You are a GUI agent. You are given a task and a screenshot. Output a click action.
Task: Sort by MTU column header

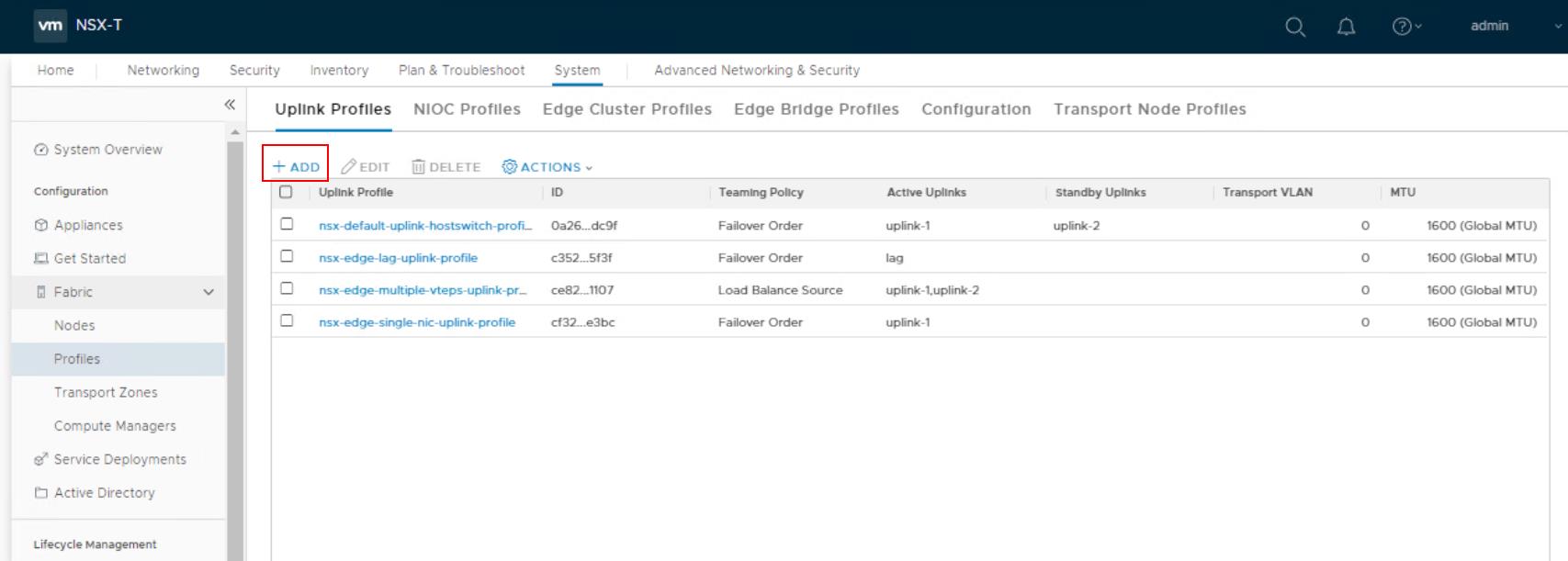1402,192
